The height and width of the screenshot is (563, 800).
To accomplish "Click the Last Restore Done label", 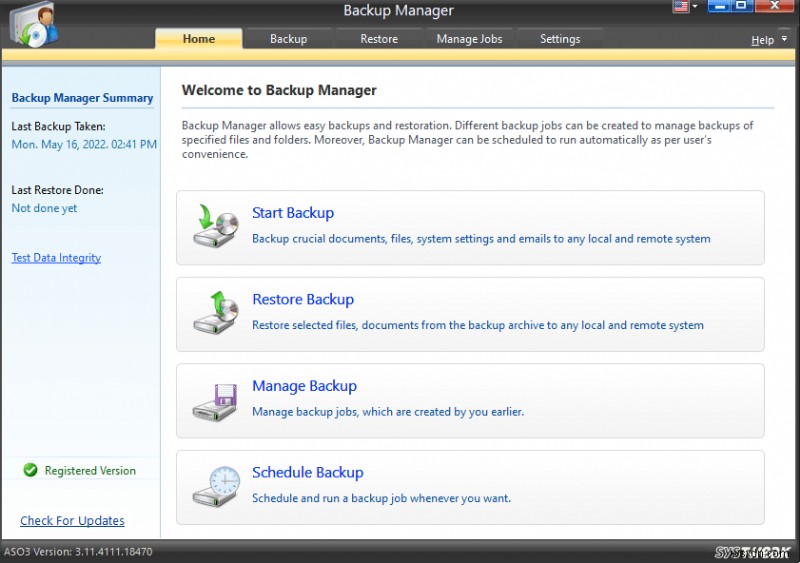I will pyautogui.click(x=57, y=190).
